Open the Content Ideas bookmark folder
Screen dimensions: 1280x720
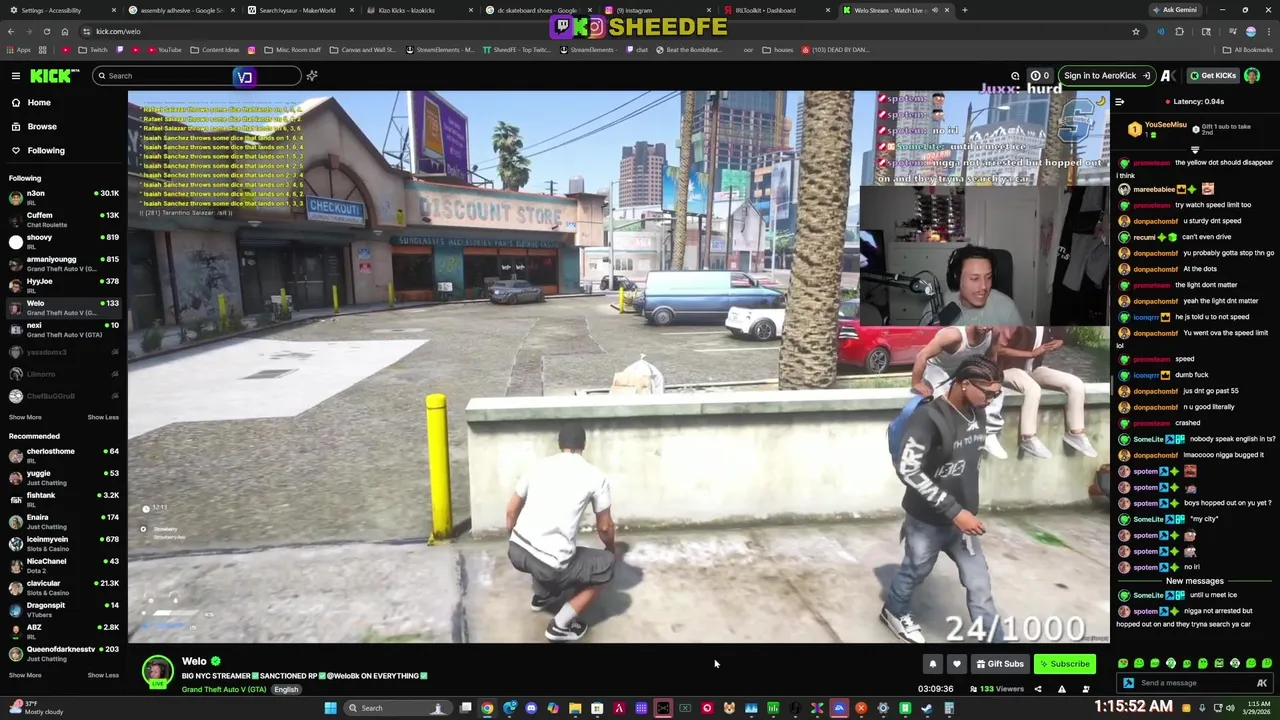click(x=214, y=50)
